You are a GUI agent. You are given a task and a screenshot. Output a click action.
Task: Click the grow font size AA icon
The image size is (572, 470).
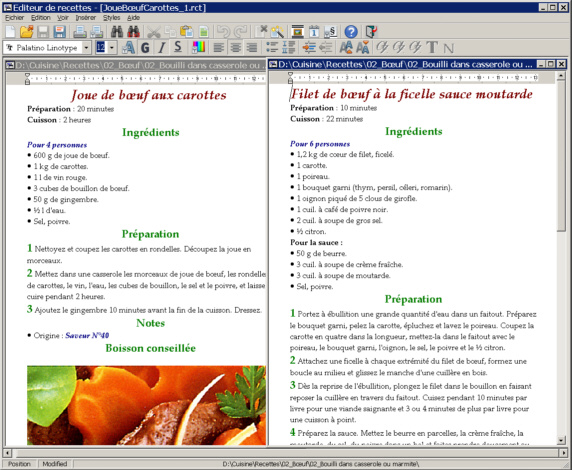tap(346, 47)
